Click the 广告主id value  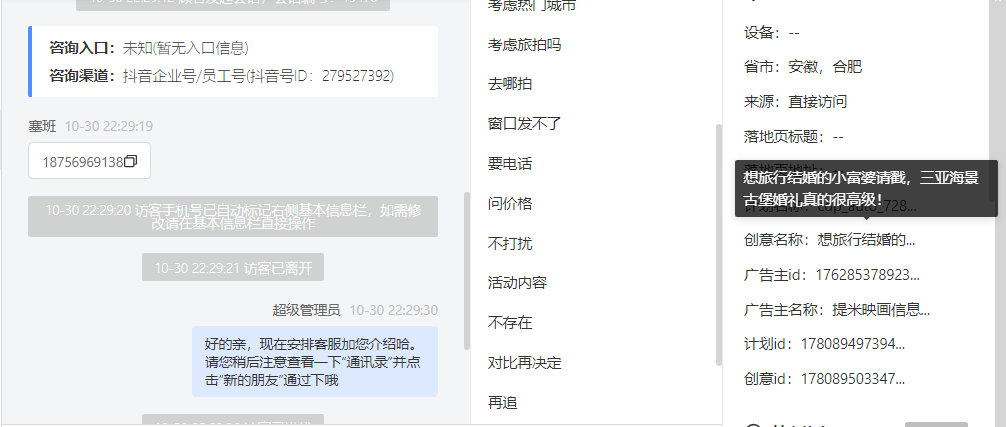867,275
